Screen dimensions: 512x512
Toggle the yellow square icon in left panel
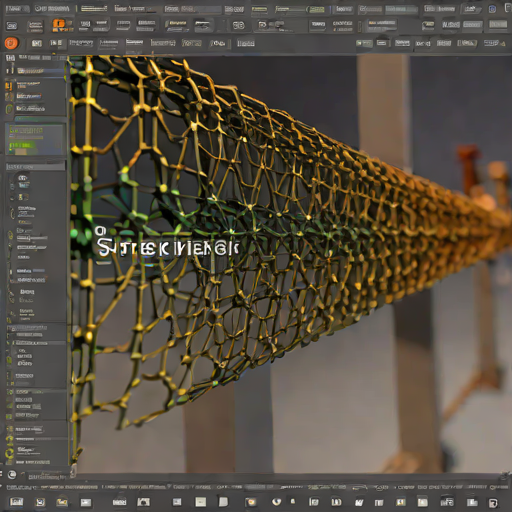[x=9, y=86]
